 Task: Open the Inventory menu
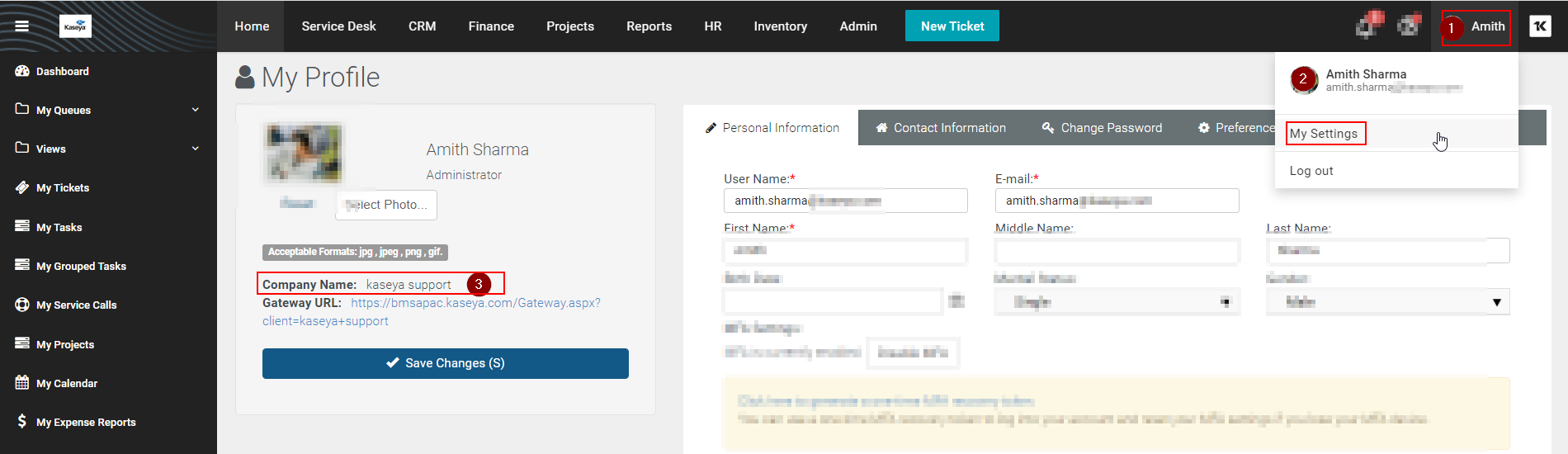780,26
